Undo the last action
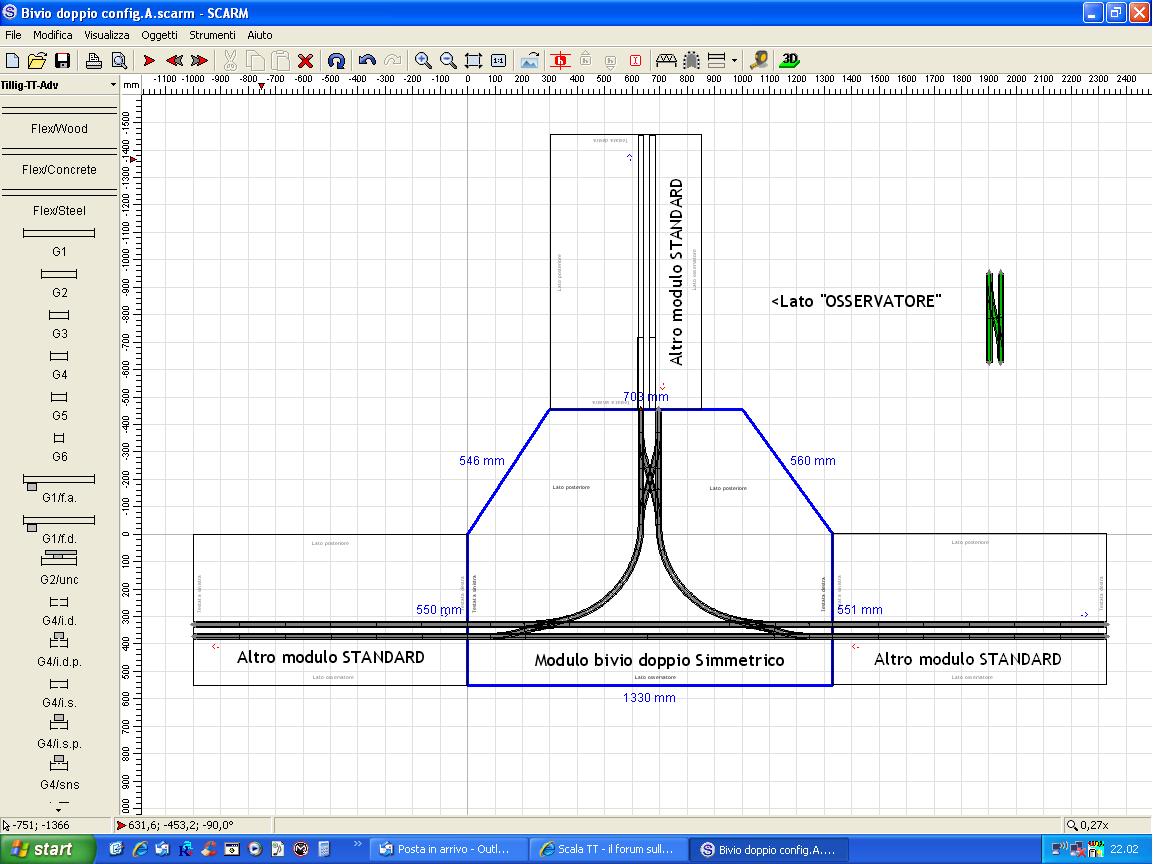This screenshot has width=1156, height=864. [x=367, y=60]
